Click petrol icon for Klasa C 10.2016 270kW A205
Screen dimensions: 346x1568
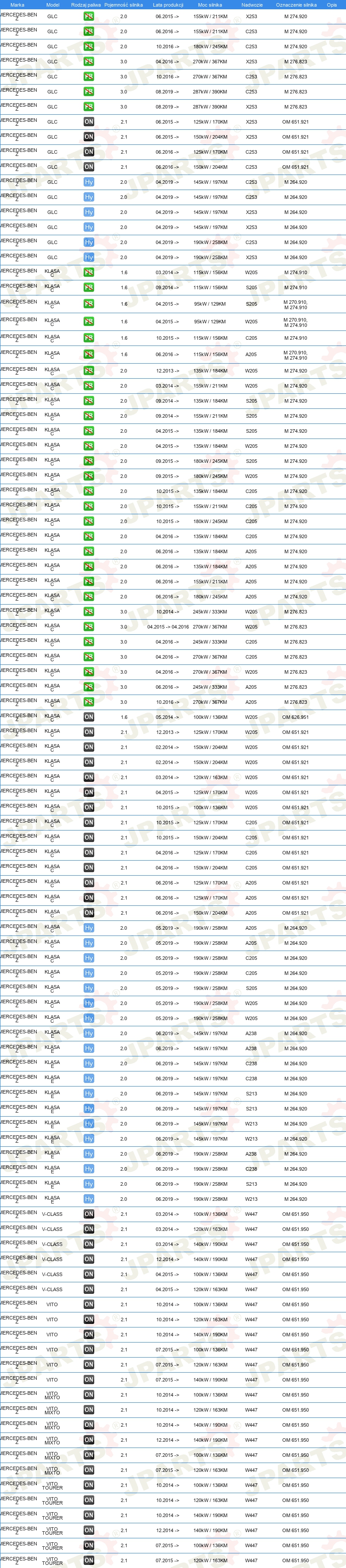pos(89,702)
